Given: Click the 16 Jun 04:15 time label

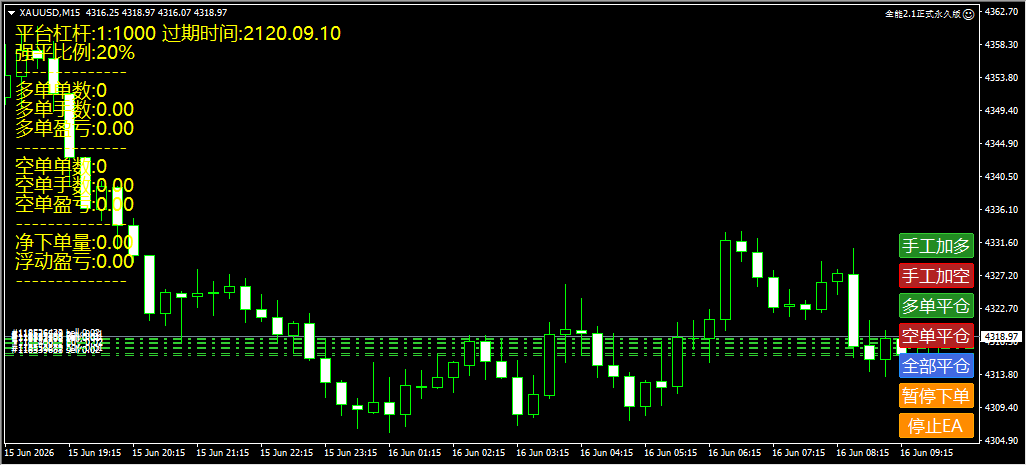Looking at the screenshot, I should tap(608, 453).
